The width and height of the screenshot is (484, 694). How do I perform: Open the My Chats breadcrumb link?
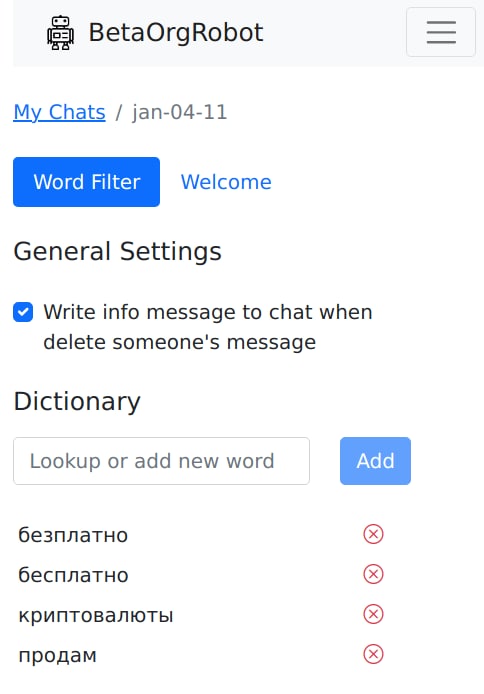[x=59, y=112]
